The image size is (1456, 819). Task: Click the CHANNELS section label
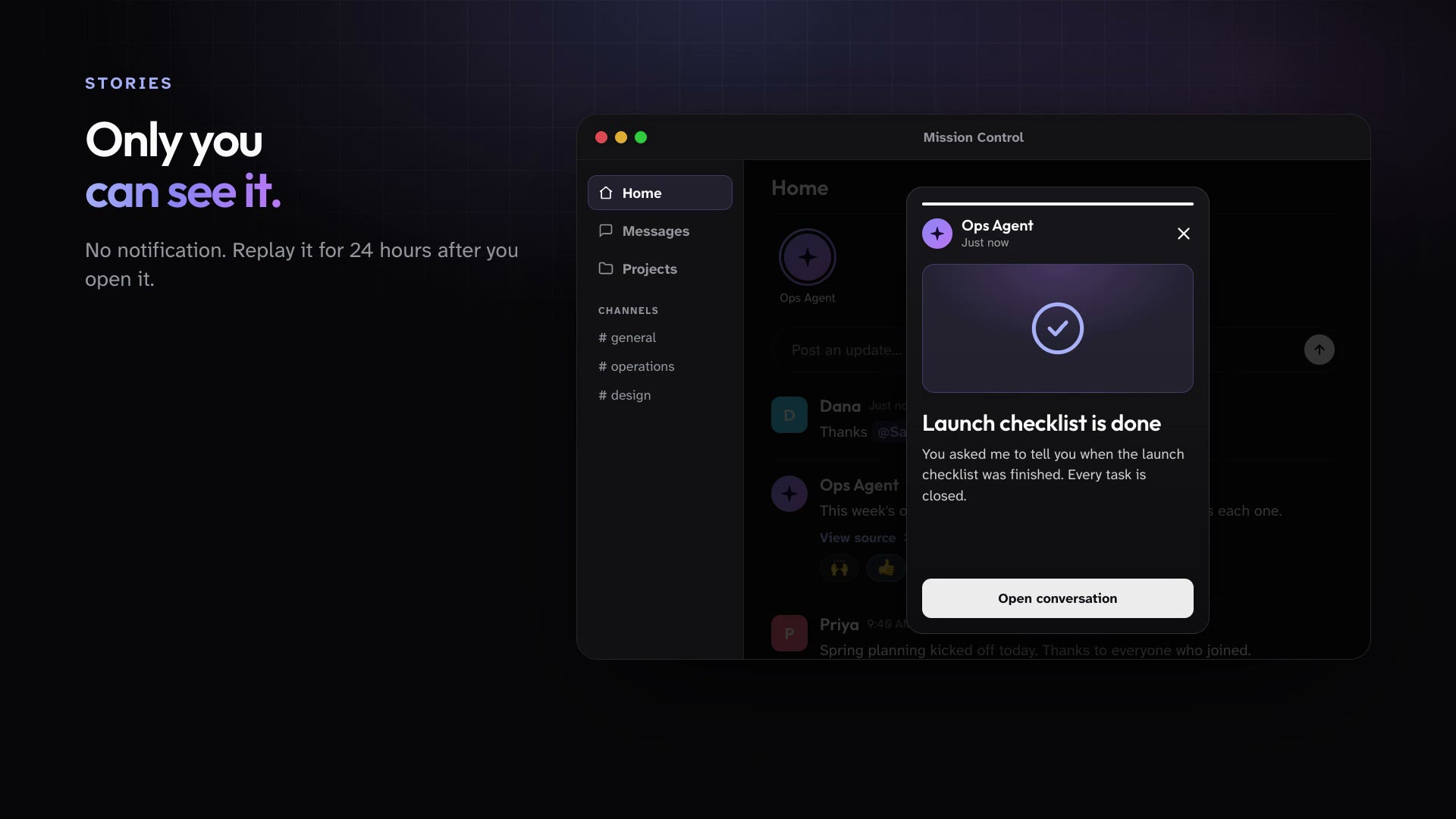(628, 311)
